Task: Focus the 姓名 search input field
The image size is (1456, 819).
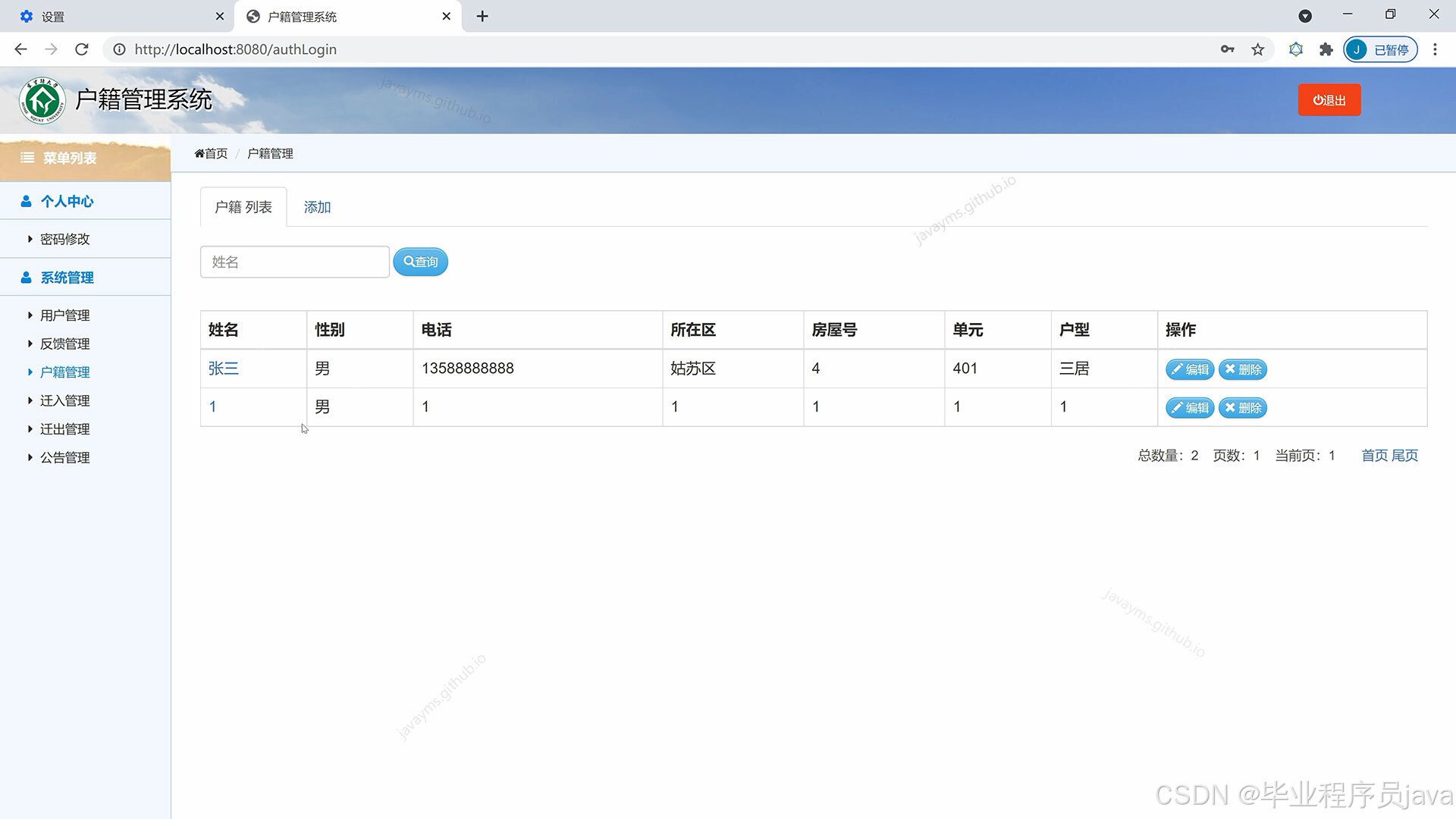Action: [x=295, y=262]
